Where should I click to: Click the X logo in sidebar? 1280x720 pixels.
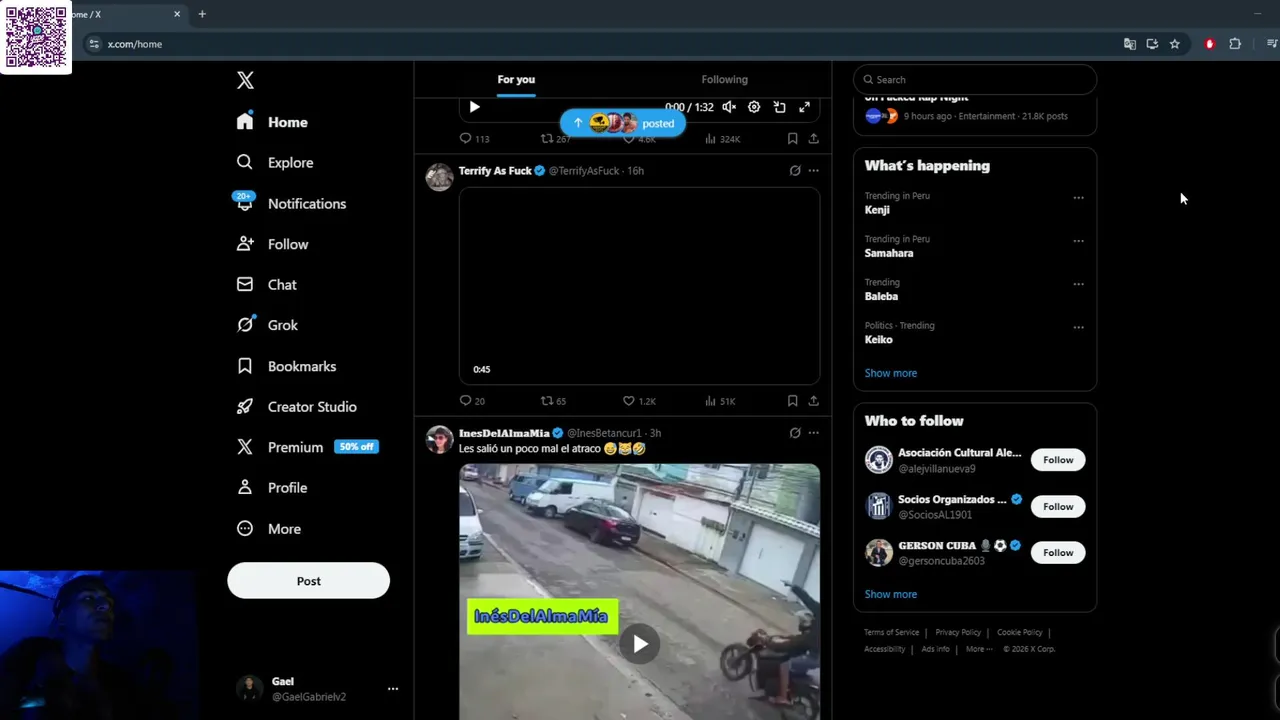(x=245, y=81)
